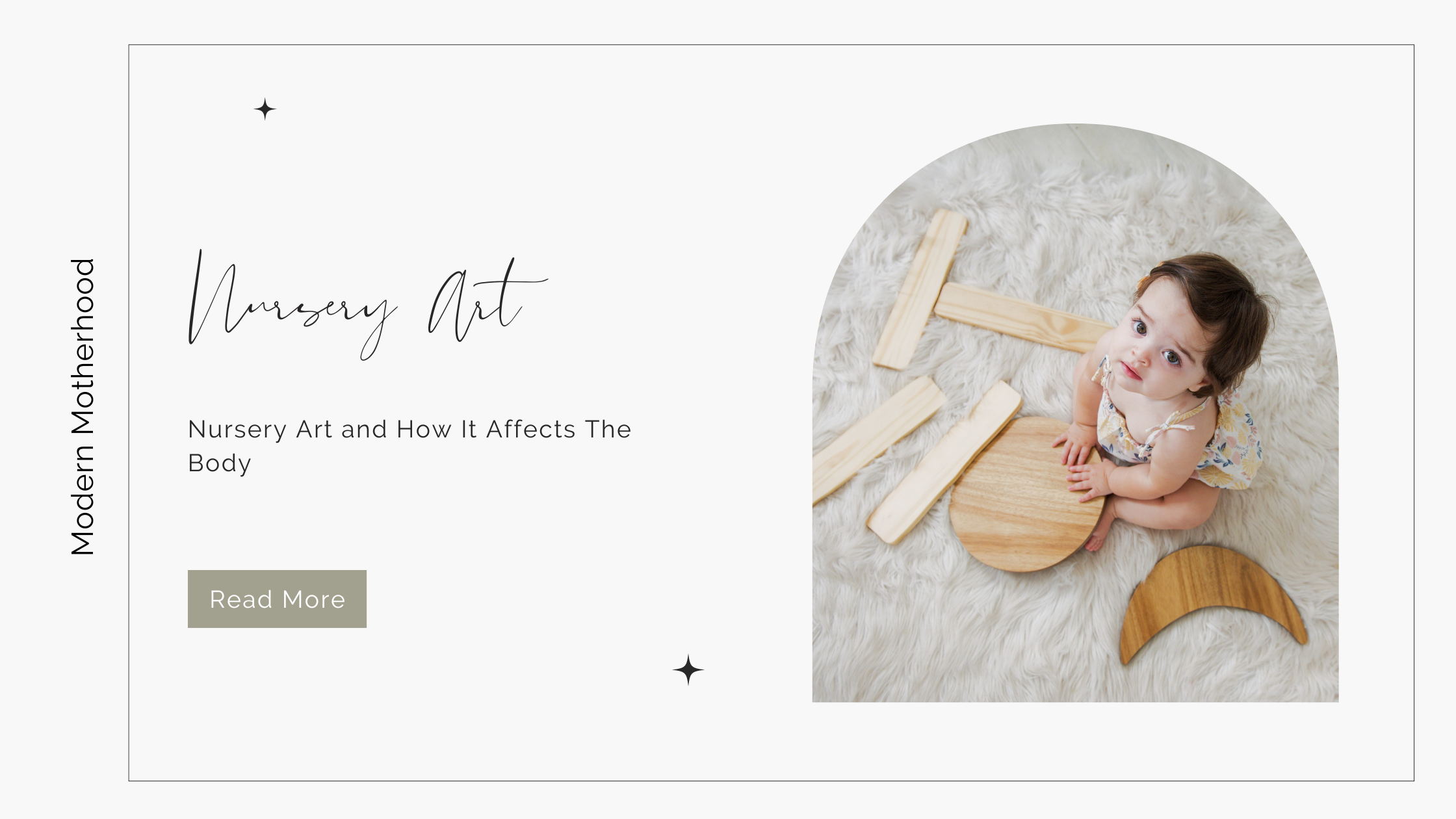Click the horizontal plank of the wooden T
Screen dimensions: 1456x819
point(1024,318)
